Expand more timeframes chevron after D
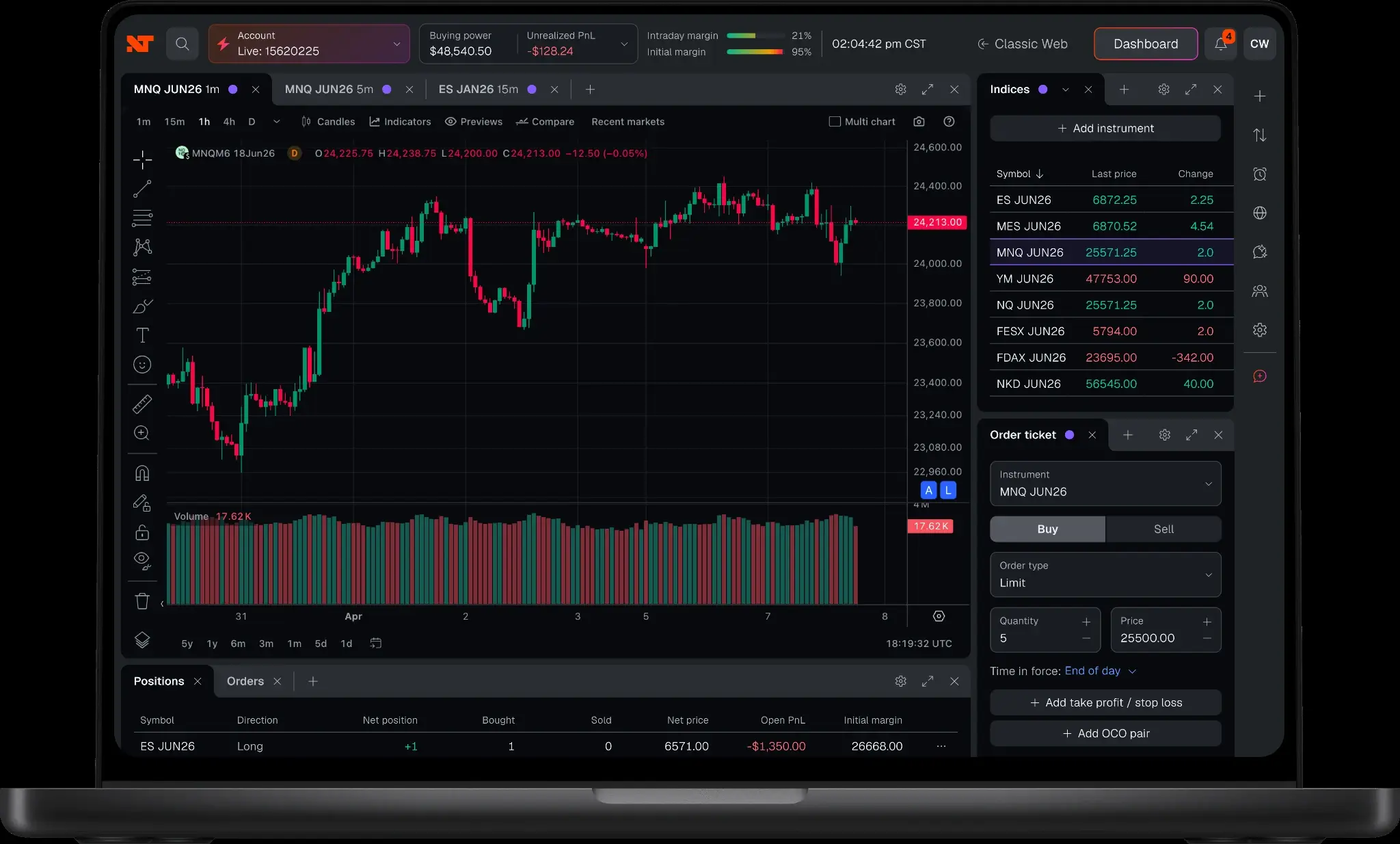Image resolution: width=1400 pixels, height=844 pixels. click(276, 122)
